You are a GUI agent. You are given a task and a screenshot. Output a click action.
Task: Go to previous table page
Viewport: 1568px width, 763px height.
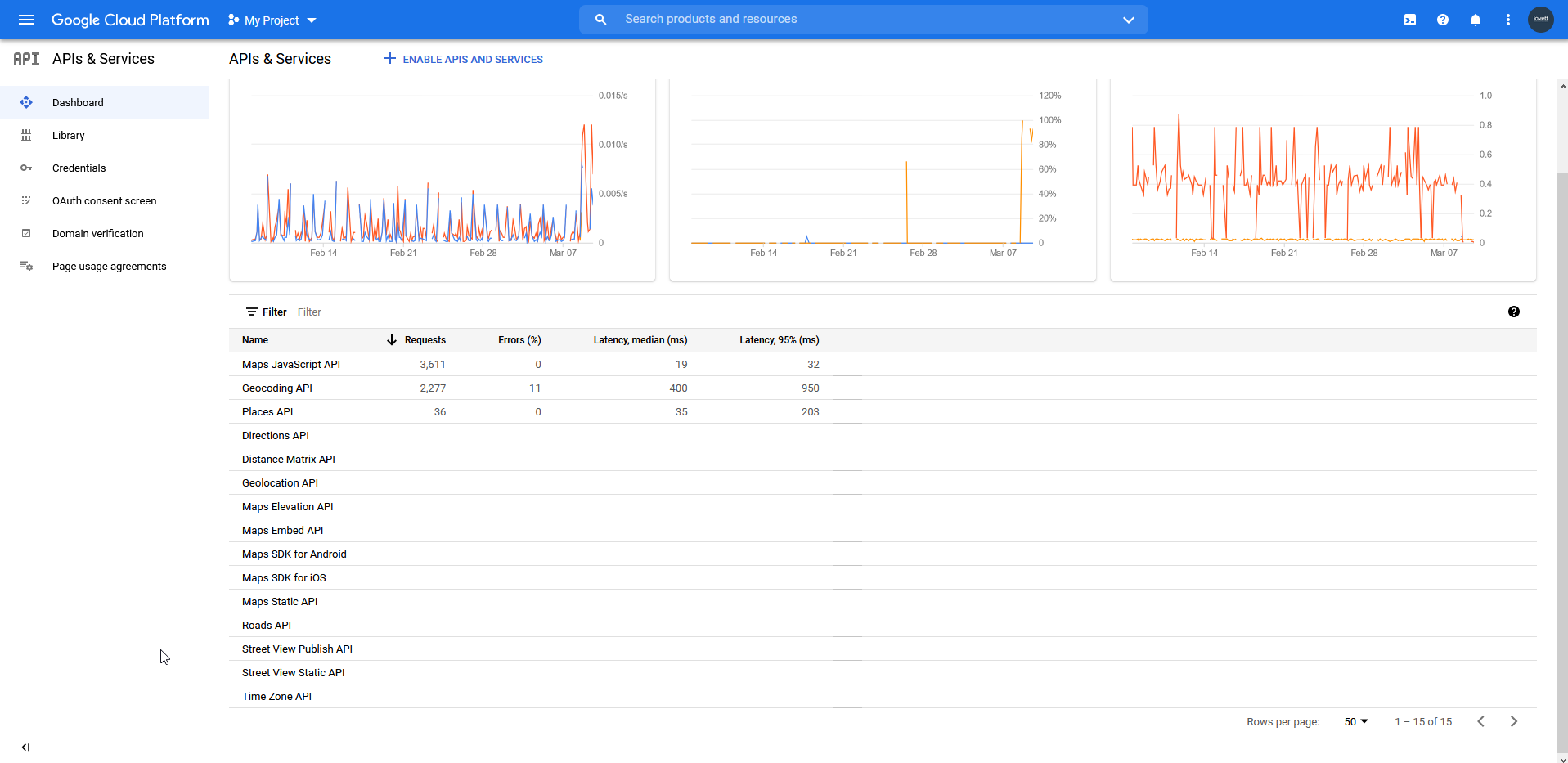click(1480, 721)
